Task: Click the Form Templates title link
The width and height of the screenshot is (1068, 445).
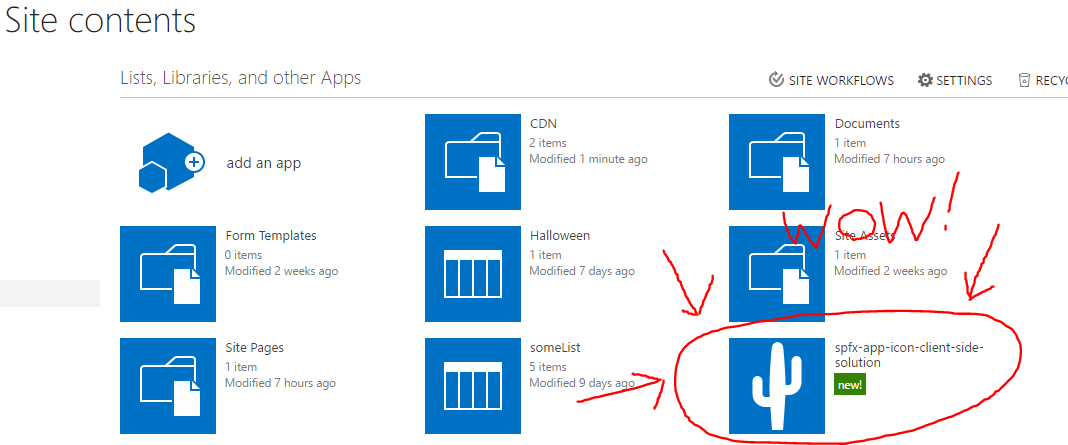Action: click(x=270, y=236)
